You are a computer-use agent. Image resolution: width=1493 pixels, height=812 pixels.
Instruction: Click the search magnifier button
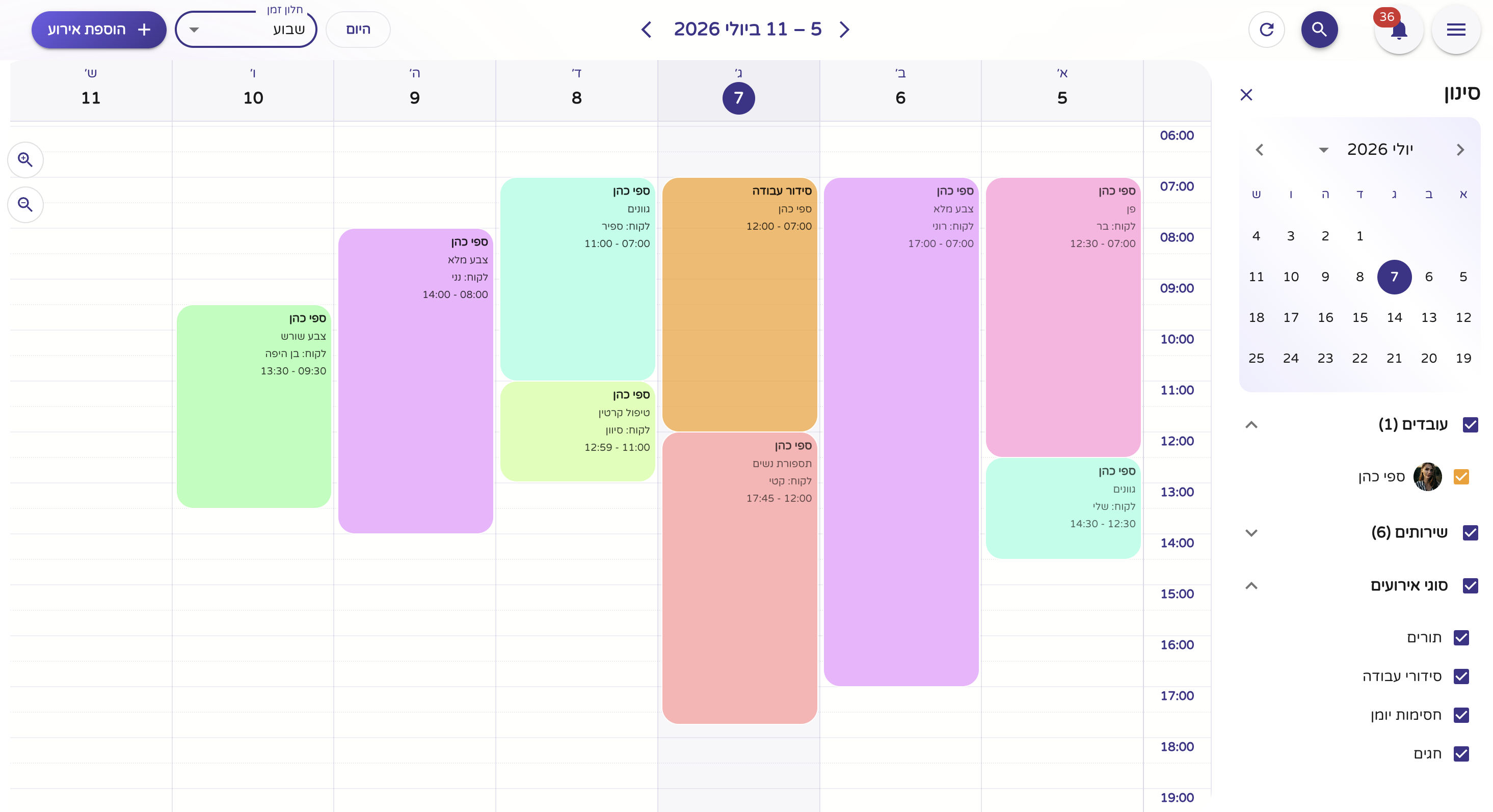pyautogui.click(x=1319, y=29)
